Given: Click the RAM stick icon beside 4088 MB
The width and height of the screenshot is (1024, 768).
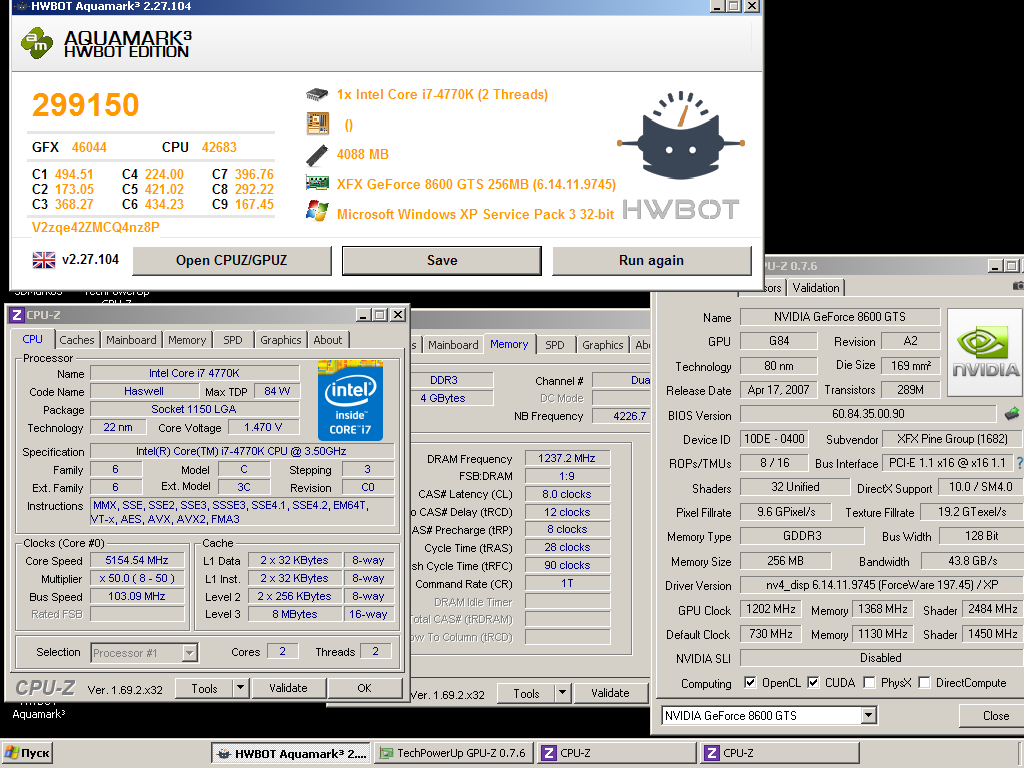Looking at the screenshot, I should click(317, 155).
